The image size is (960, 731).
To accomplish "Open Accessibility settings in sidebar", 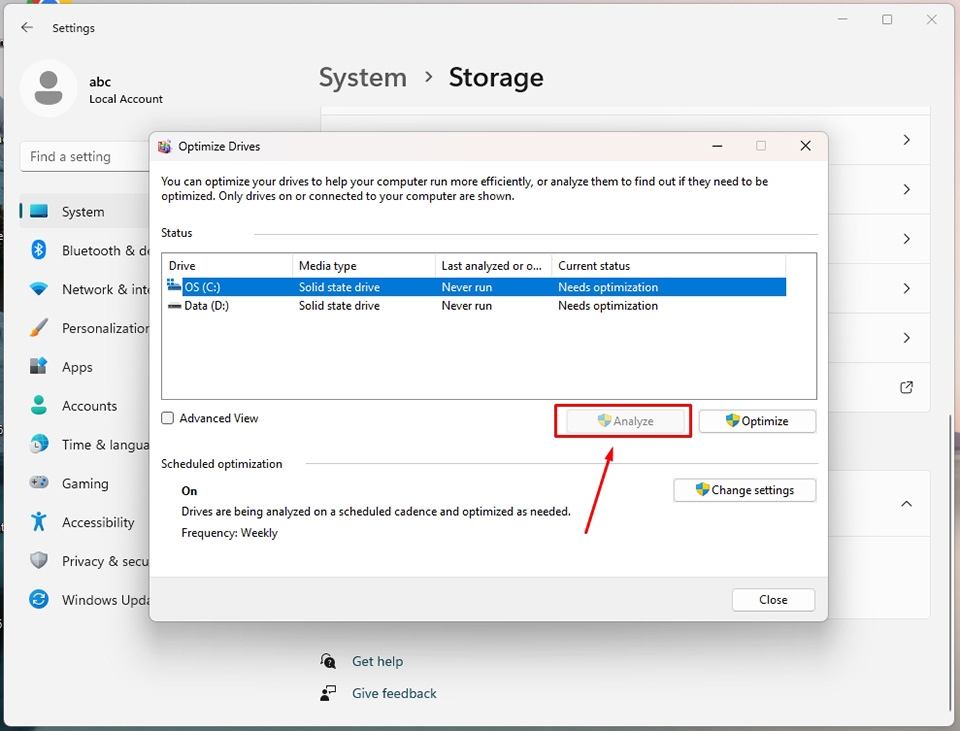I will point(84,522).
